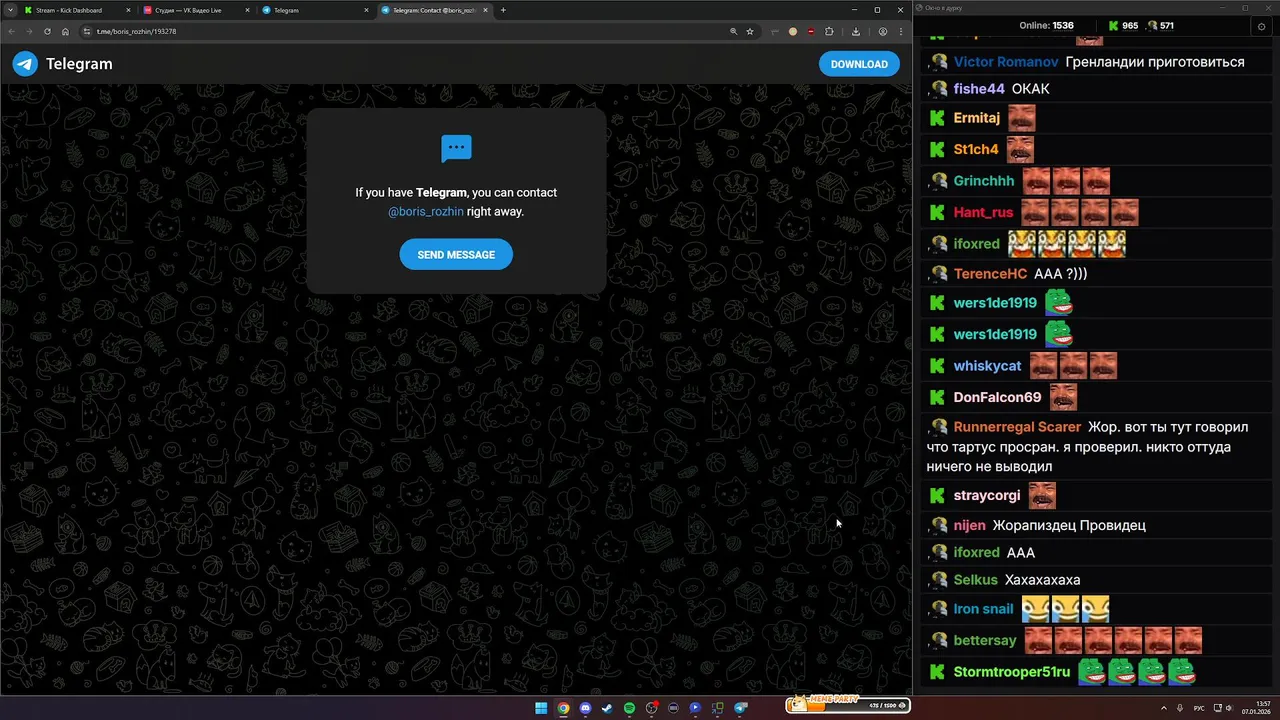This screenshot has width=1280, height=720.
Task: Open the Chrome profile menu
Action: pyautogui.click(x=883, y=31)
